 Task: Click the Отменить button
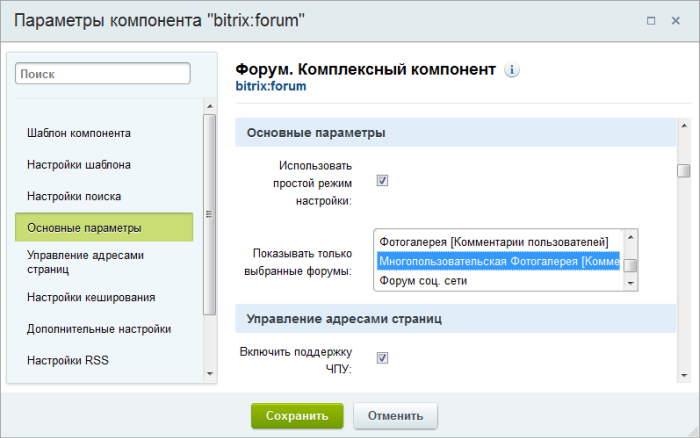(396, 416)
